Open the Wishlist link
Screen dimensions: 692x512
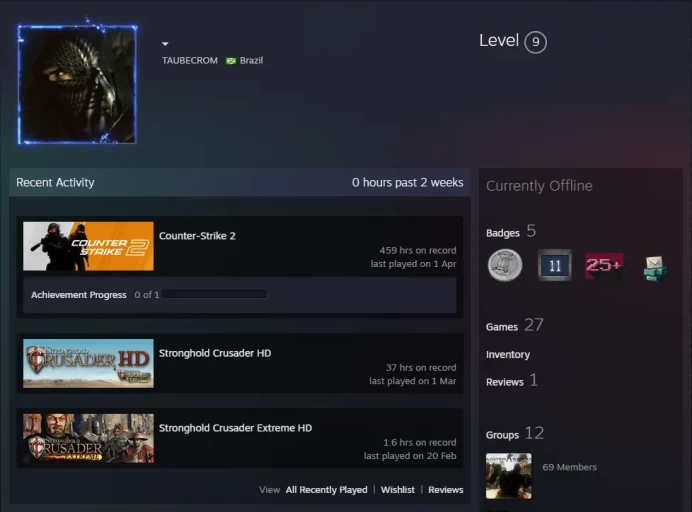pyautogui.click(x=398, y=490)
